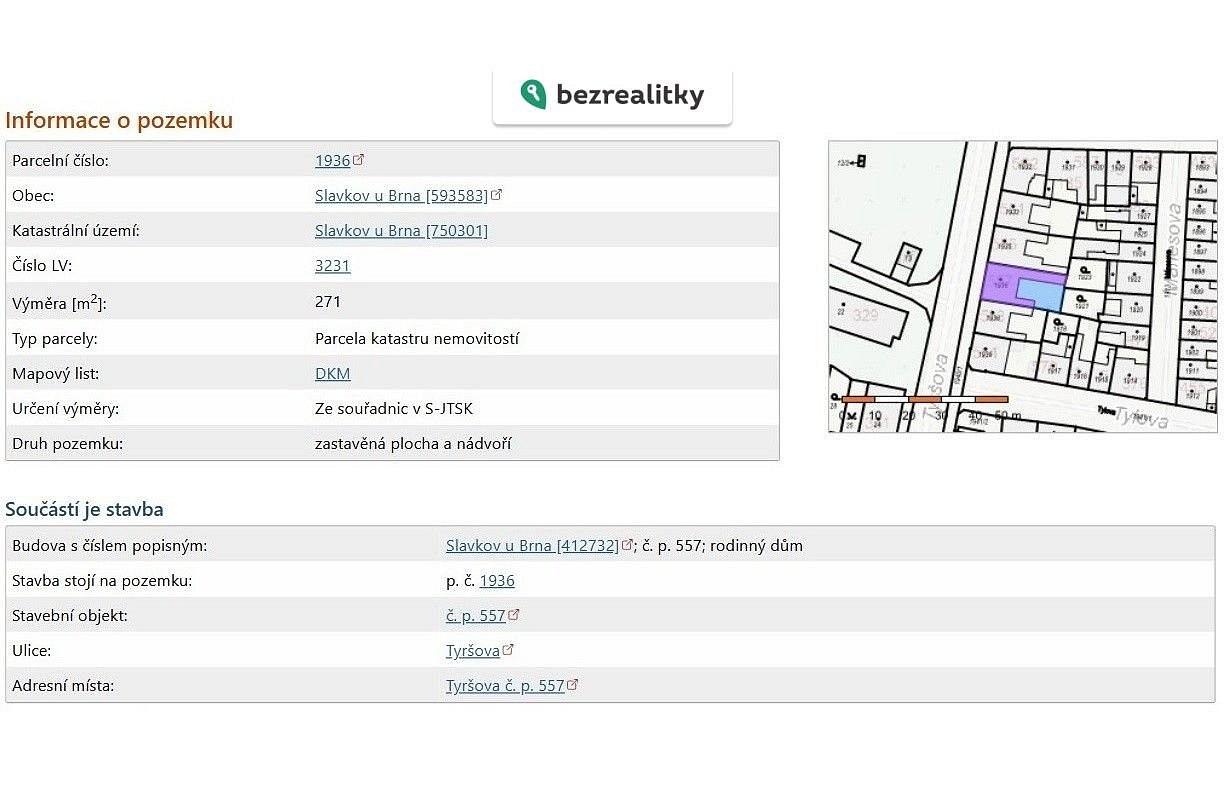
Task: Click external-link icon in the Ulice row
Action: coord(508,650)
